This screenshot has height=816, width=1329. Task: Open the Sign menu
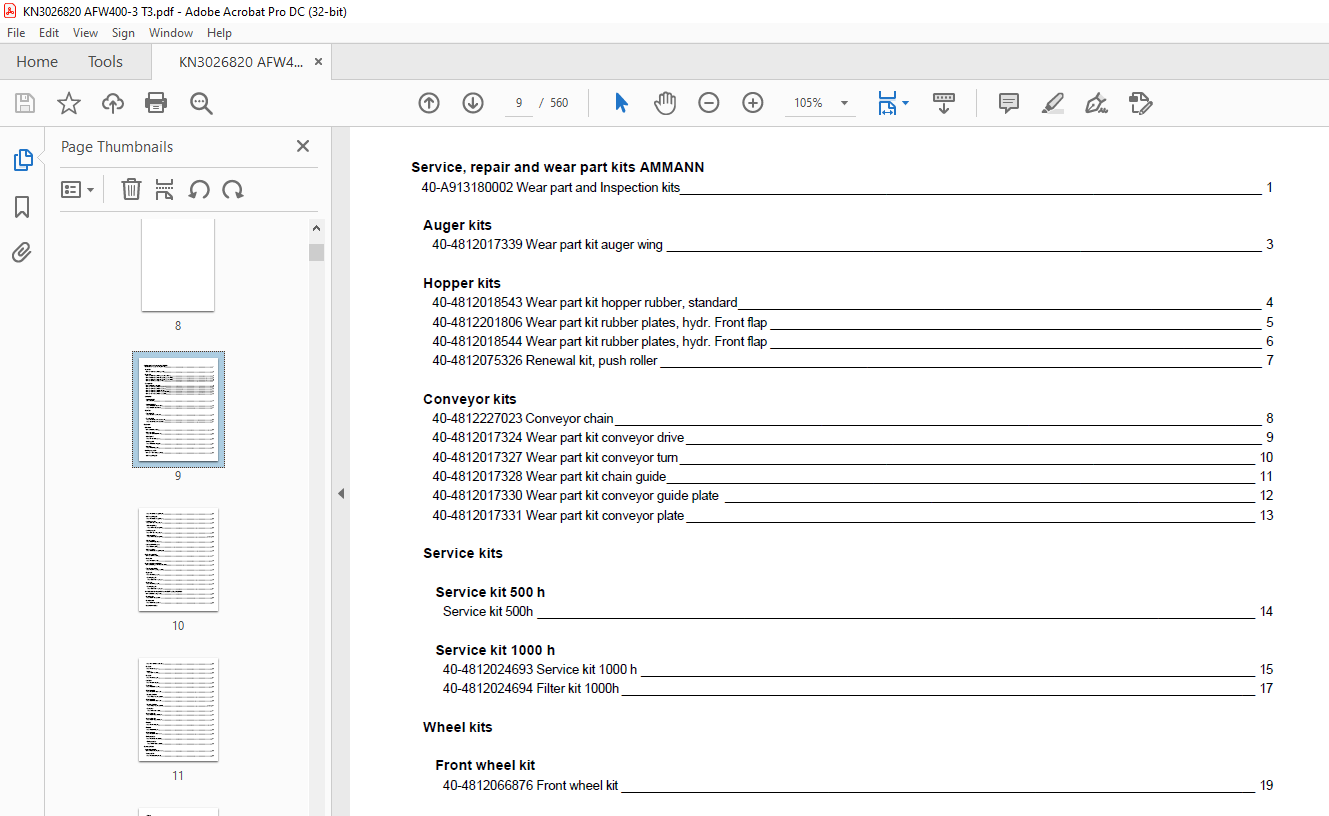(x=123, y=33)
